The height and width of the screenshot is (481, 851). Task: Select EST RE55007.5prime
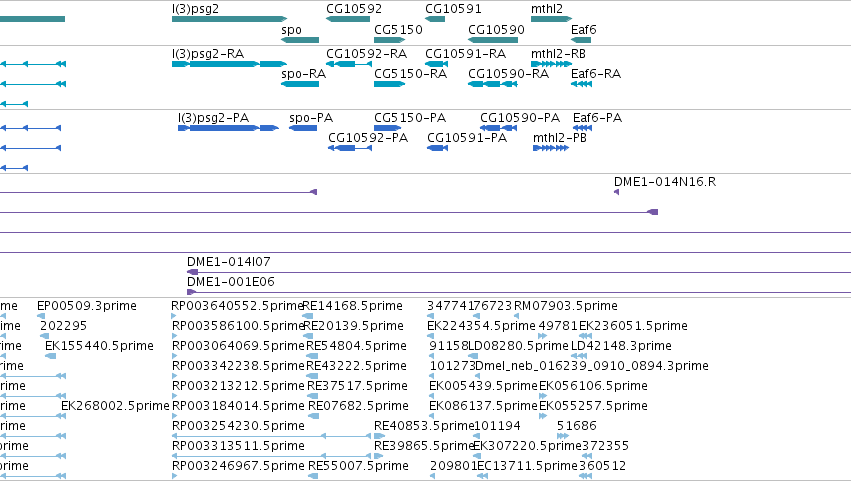click(358, 466)
